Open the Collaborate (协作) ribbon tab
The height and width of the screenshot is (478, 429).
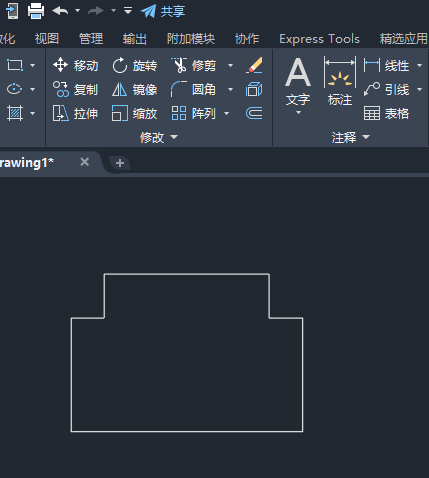247,39
